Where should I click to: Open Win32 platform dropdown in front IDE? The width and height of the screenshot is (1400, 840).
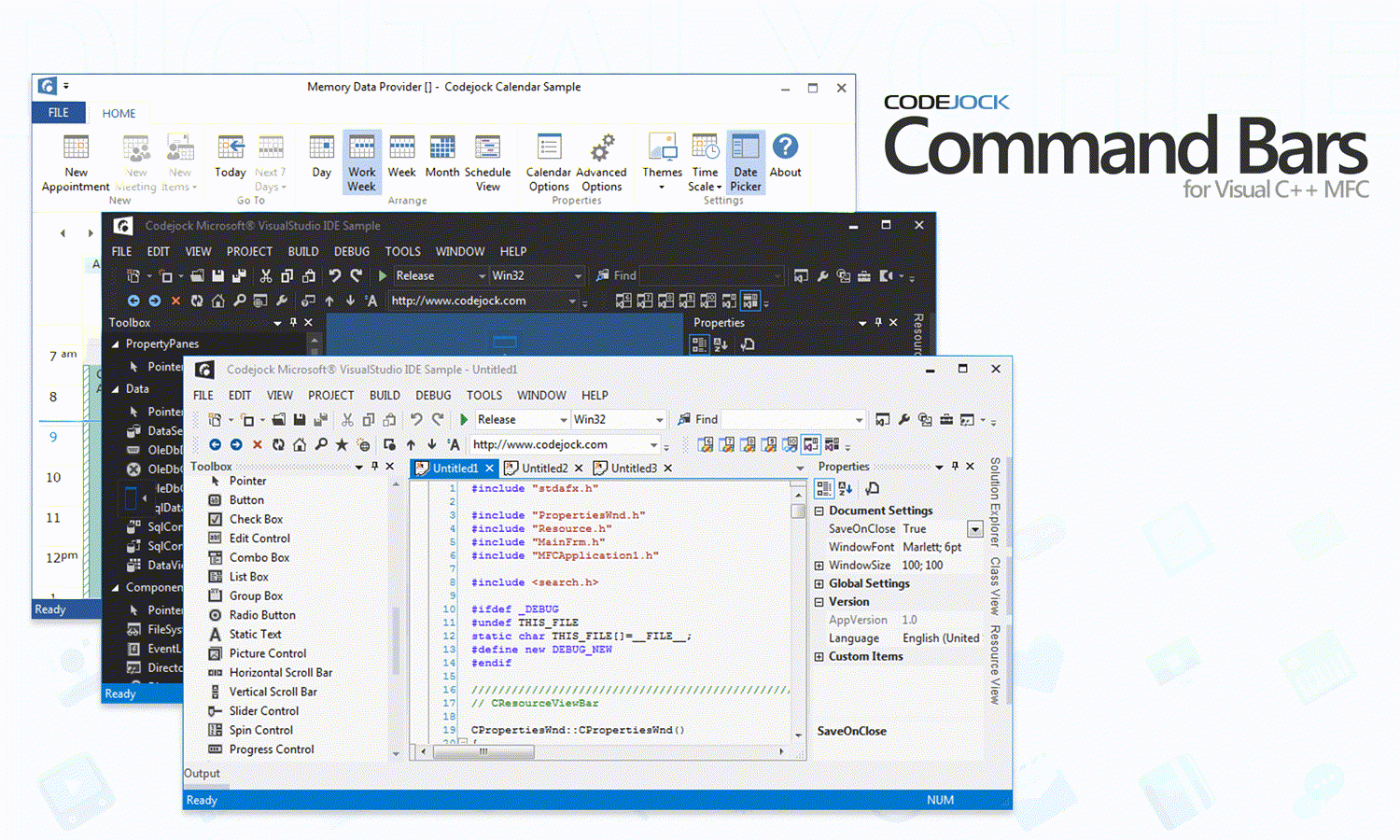[x=659, y=420]
